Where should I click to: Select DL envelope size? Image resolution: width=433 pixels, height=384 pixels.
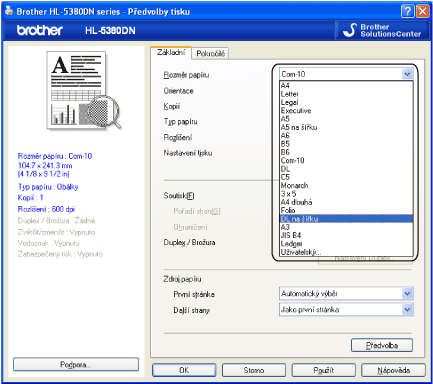(x=346, y=169)
